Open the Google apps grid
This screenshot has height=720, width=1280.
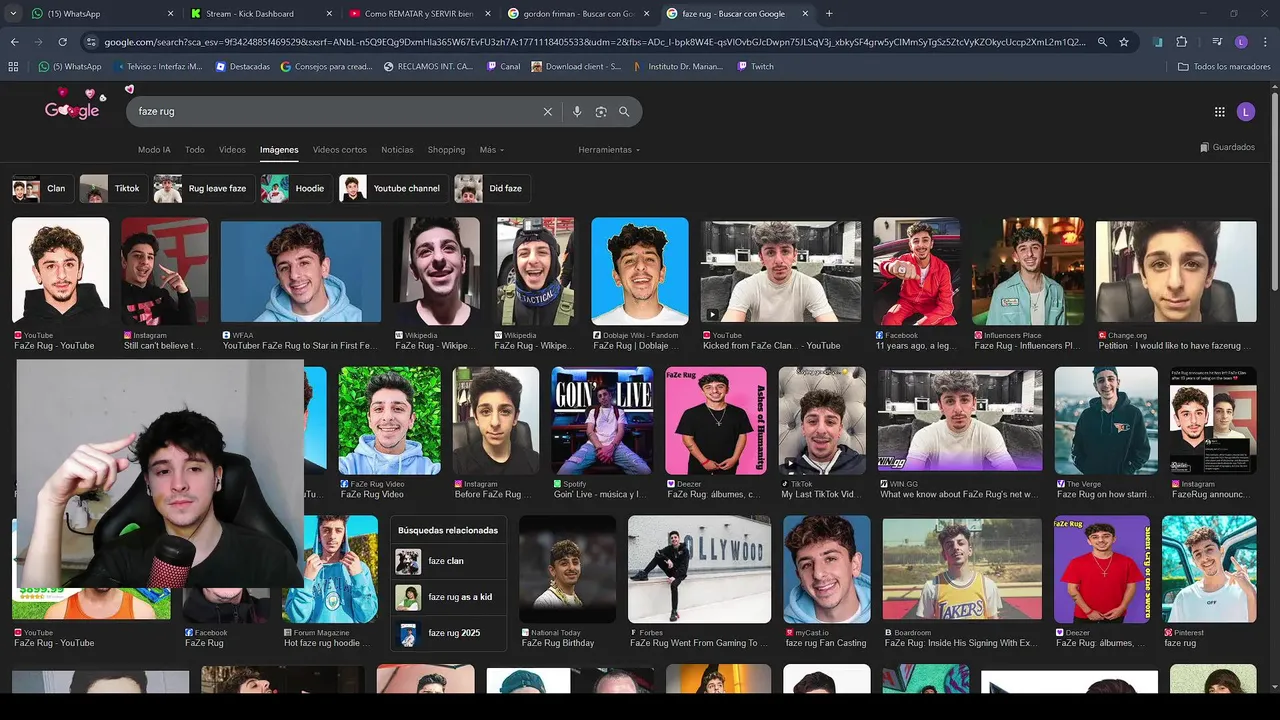(1219, 112)
